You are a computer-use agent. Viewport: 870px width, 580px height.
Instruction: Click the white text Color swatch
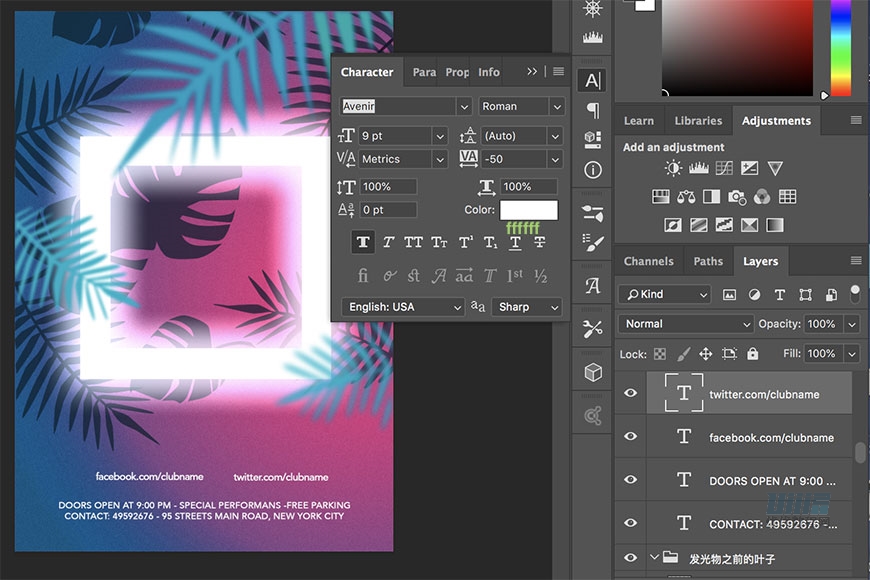point(529,210)
